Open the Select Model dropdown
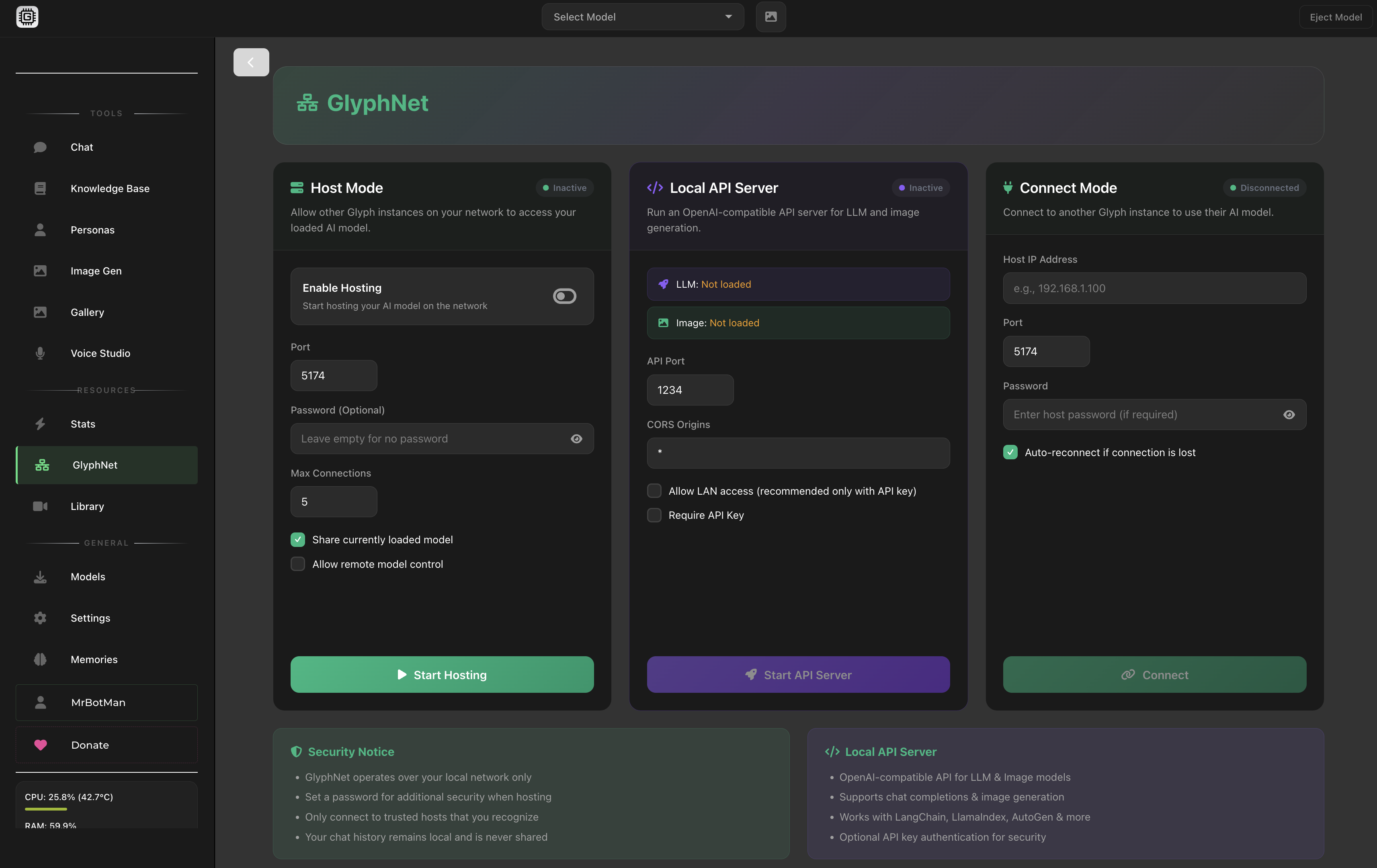This screenshot has height=868, width=1377. click(641, 16)
